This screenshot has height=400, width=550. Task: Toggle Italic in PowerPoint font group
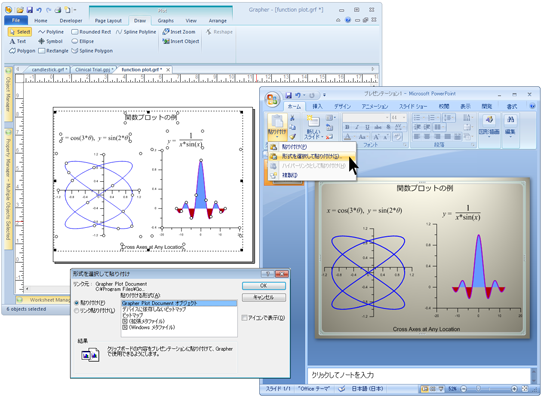(x=357, y=127)
